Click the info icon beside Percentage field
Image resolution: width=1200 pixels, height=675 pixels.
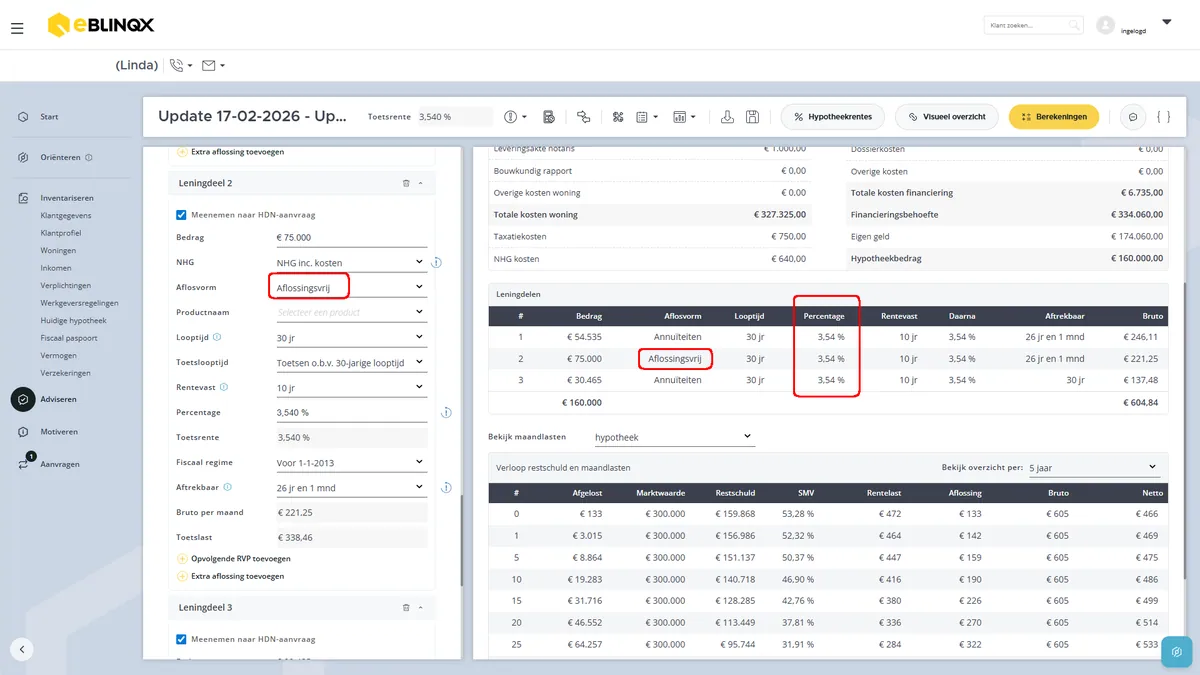pos(446,412)
